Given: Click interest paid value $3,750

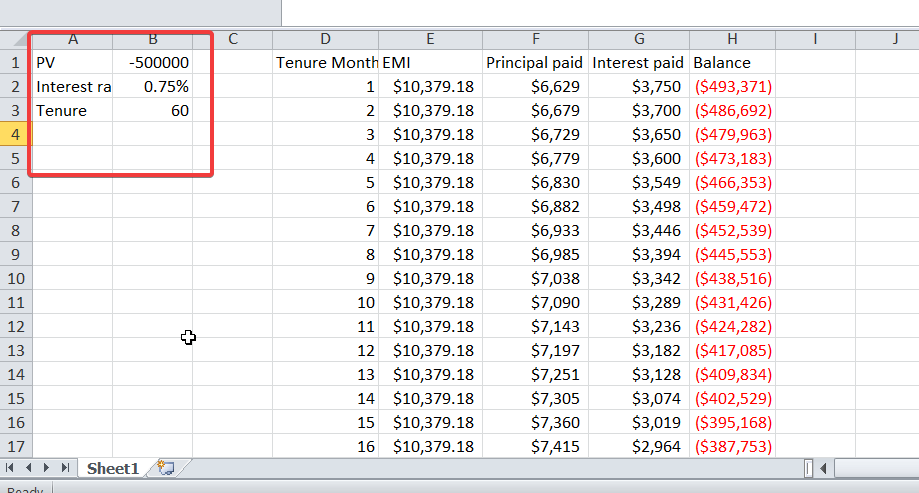Looking at the screenshot, I should (639, 86).
